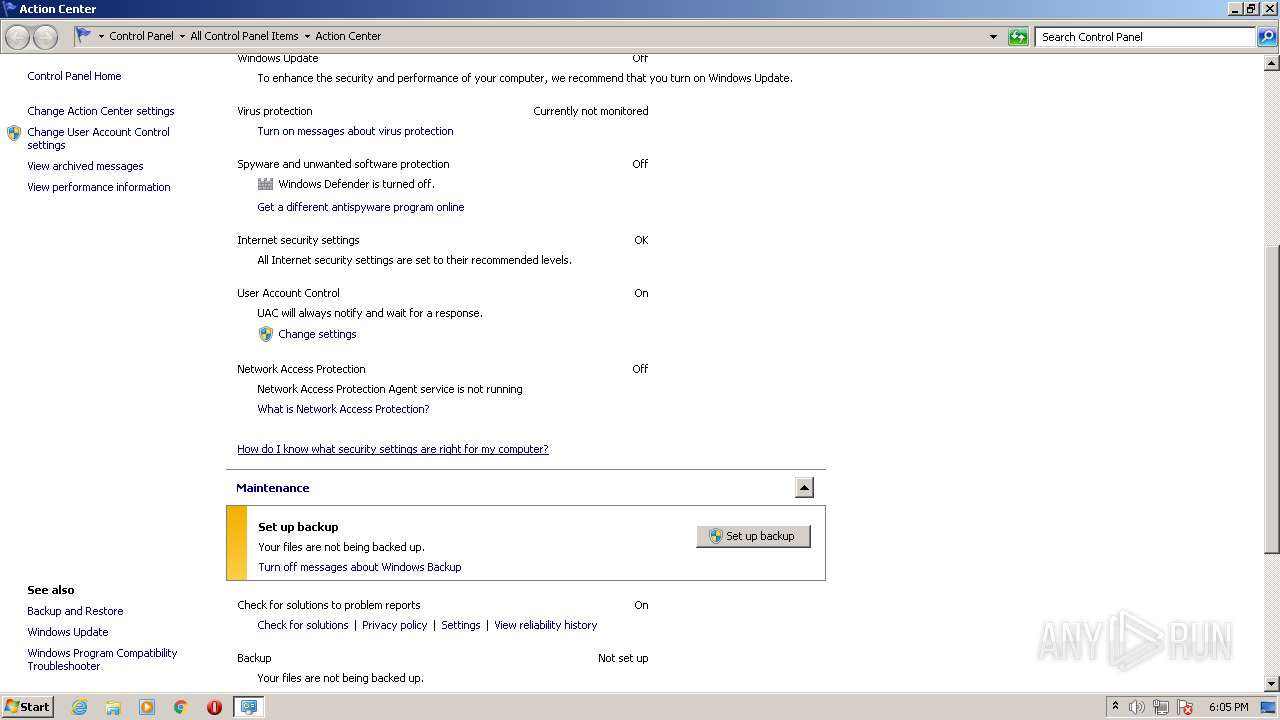1280x720 pixels.
Task: Click the Forward navigation arrow button
Action: pyautogui.click(x=45, y=37)
